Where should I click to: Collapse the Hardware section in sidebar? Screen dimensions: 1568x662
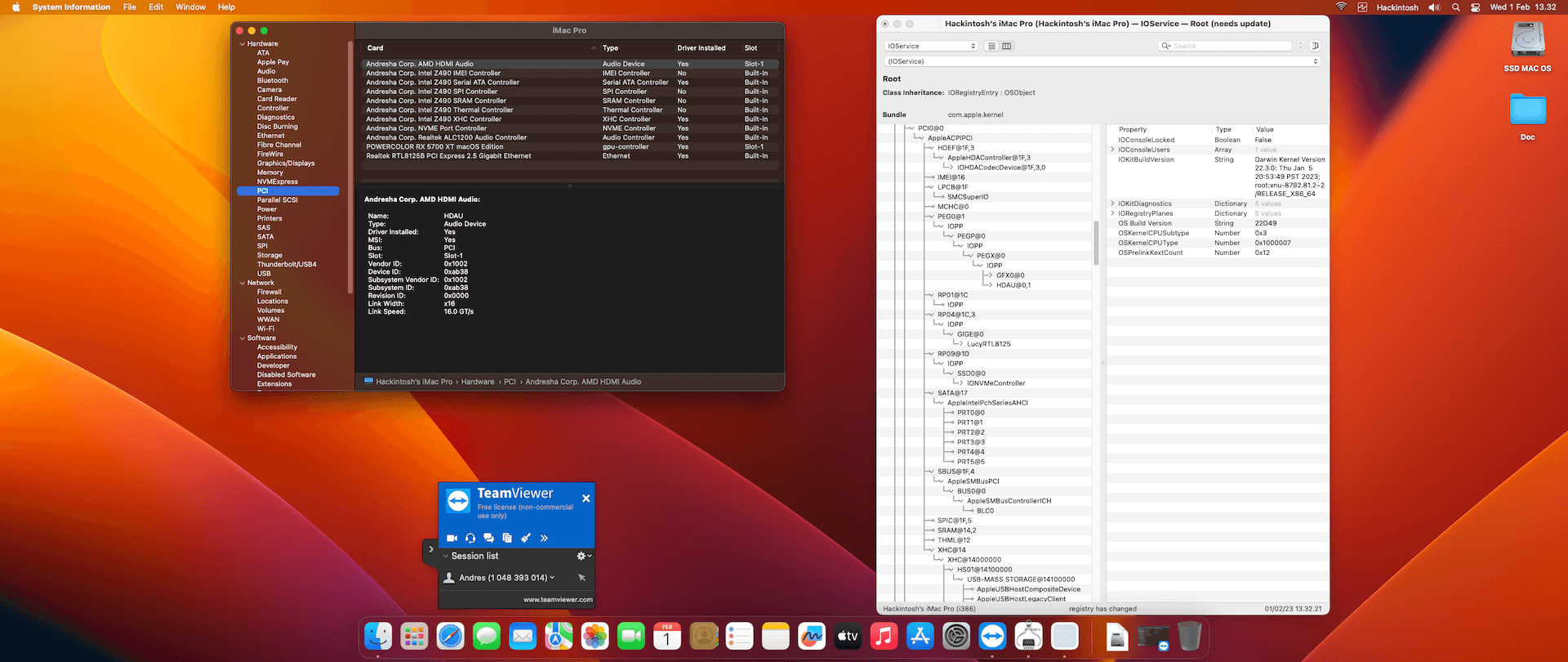[x=243, y=44]
